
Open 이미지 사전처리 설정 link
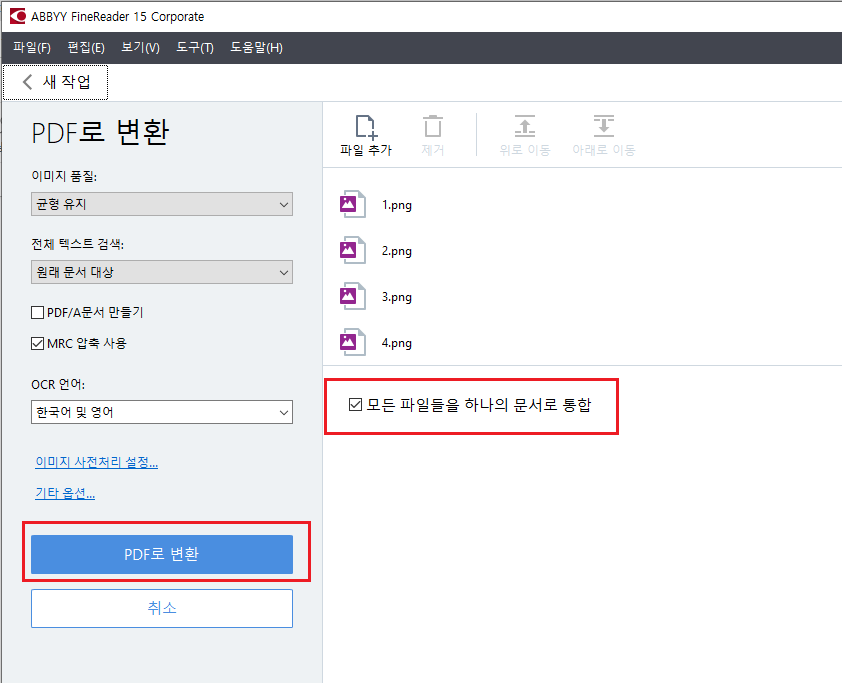97,462
